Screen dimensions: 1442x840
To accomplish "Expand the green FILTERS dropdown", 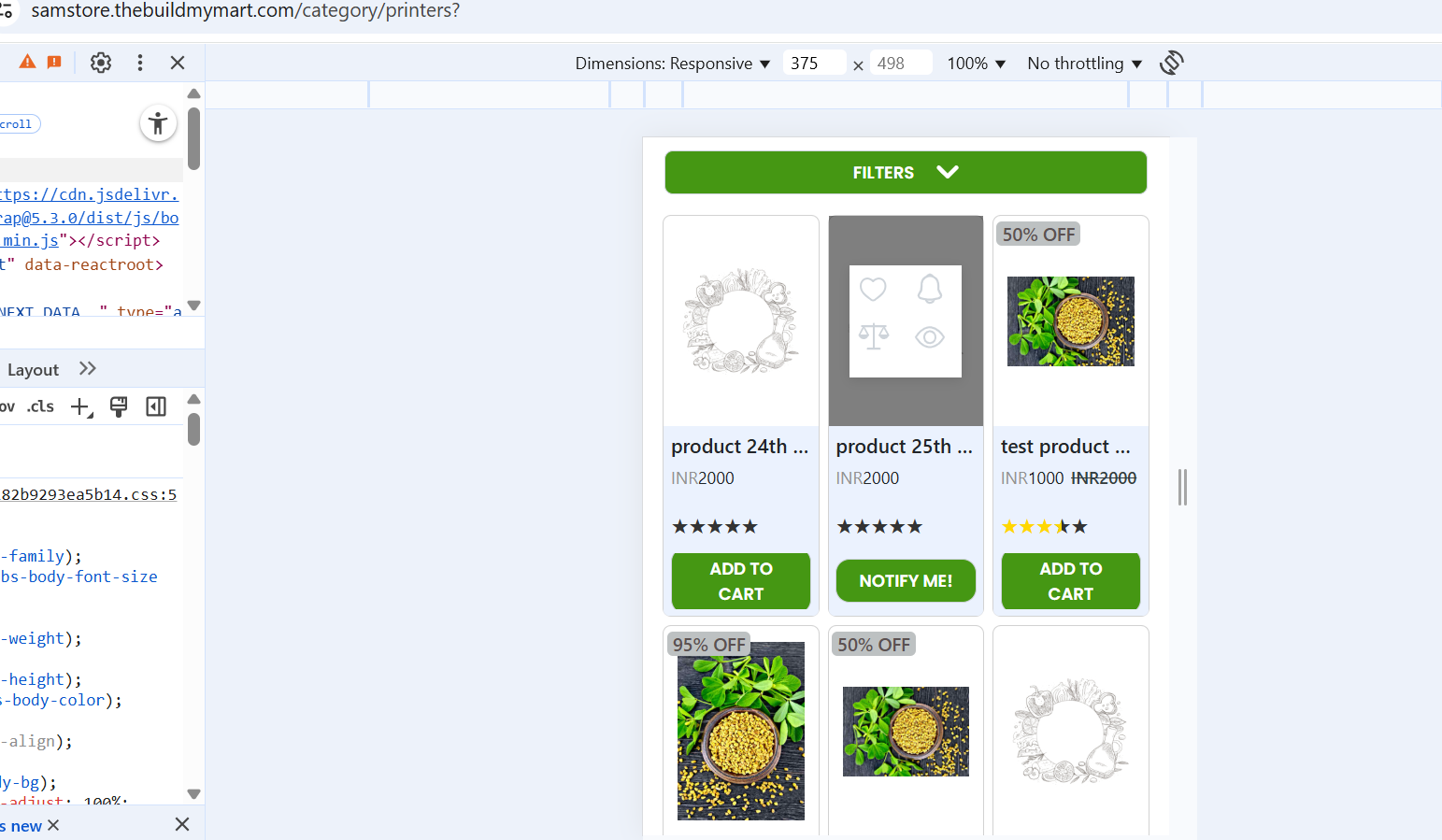I will coord(906,173).
